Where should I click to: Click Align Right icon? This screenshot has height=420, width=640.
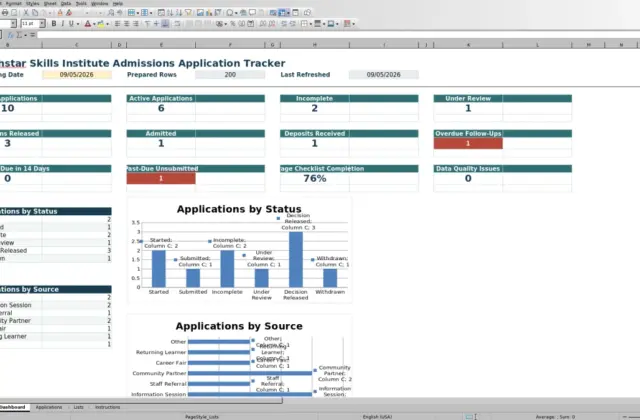click(x=136, y=24)
